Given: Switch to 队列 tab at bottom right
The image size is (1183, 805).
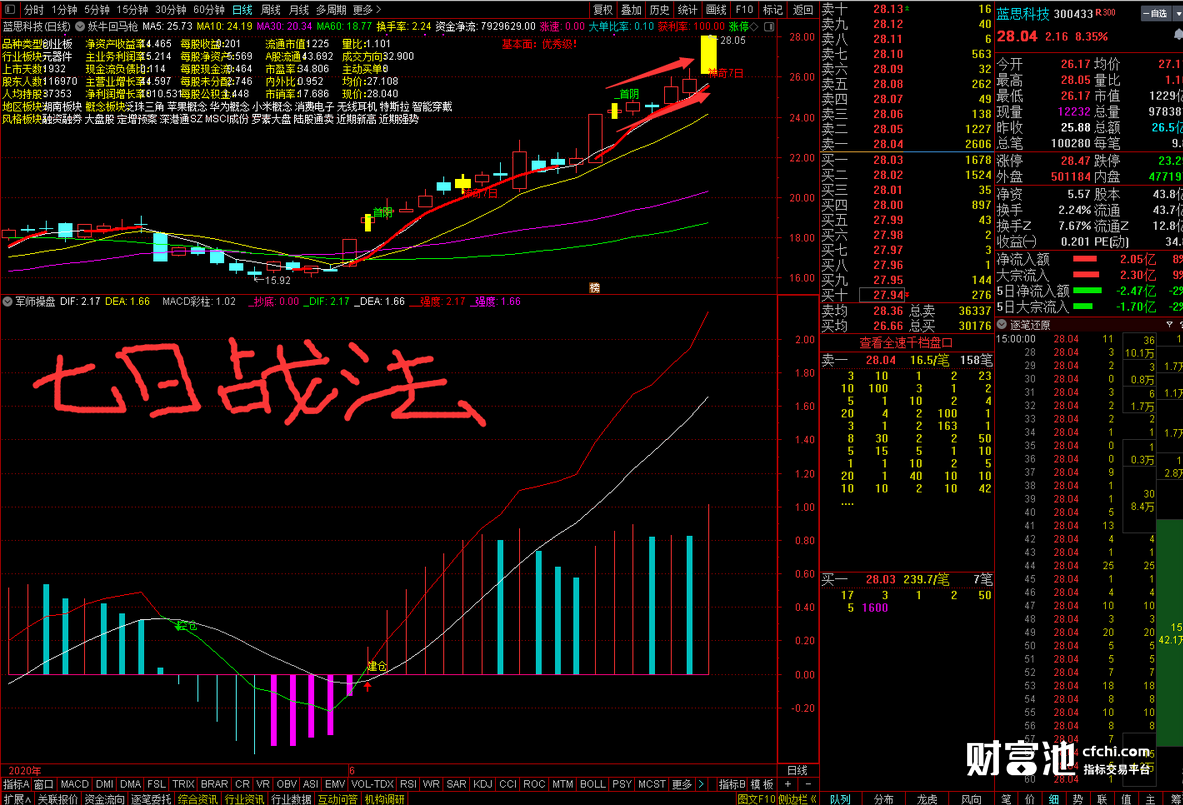Looking at the screenshot, I should point(840,799).
